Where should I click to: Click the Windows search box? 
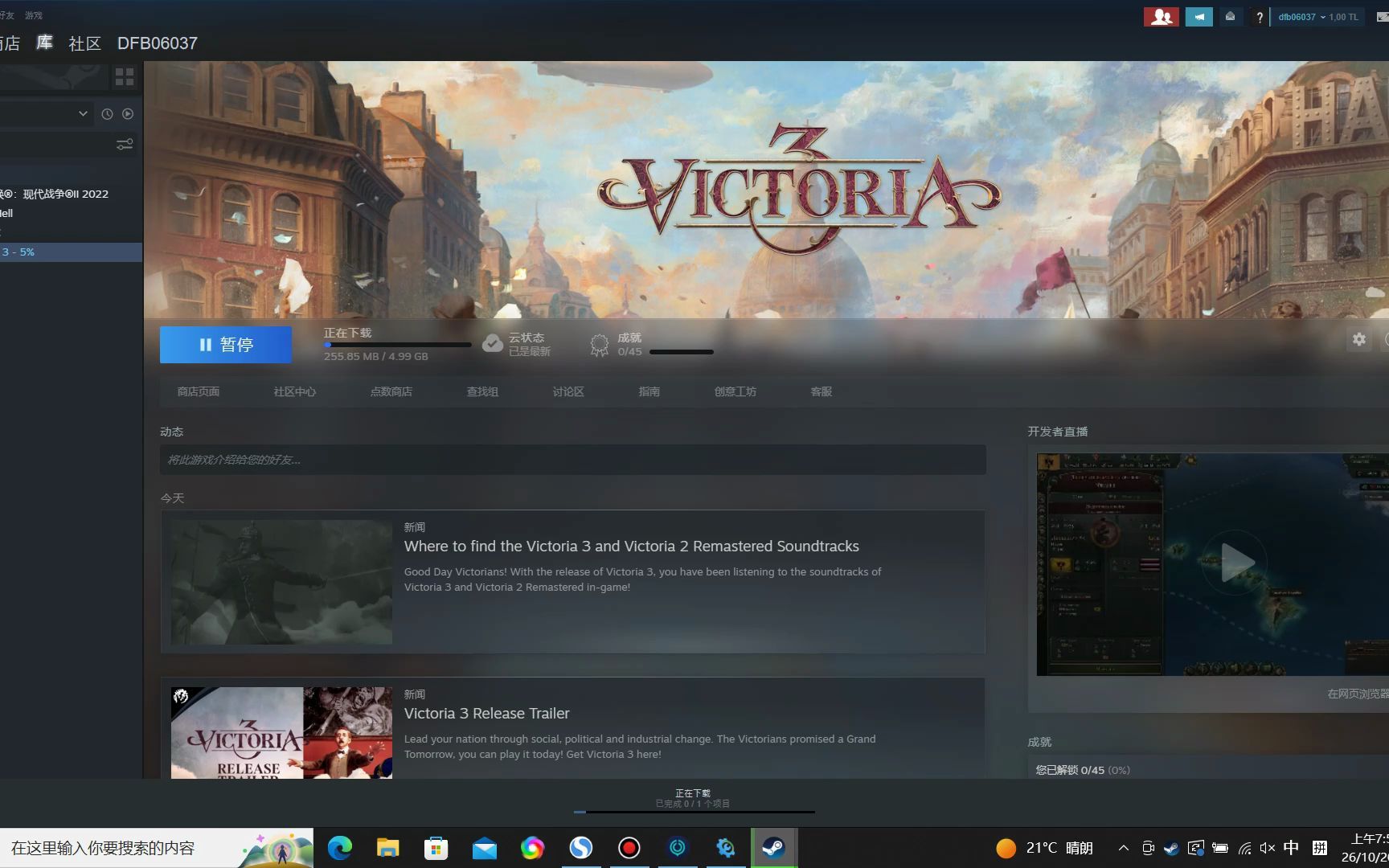157,848
